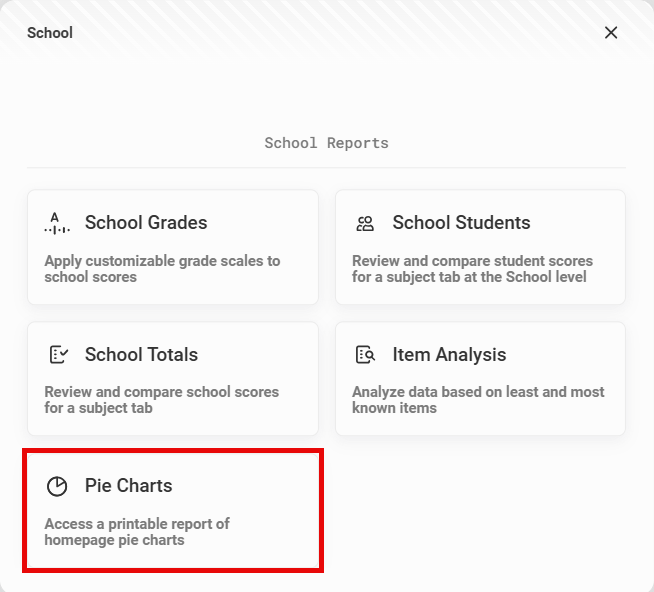Click the Item Analysis magnifier icon
654x592 pixels.
coord(365,355)
